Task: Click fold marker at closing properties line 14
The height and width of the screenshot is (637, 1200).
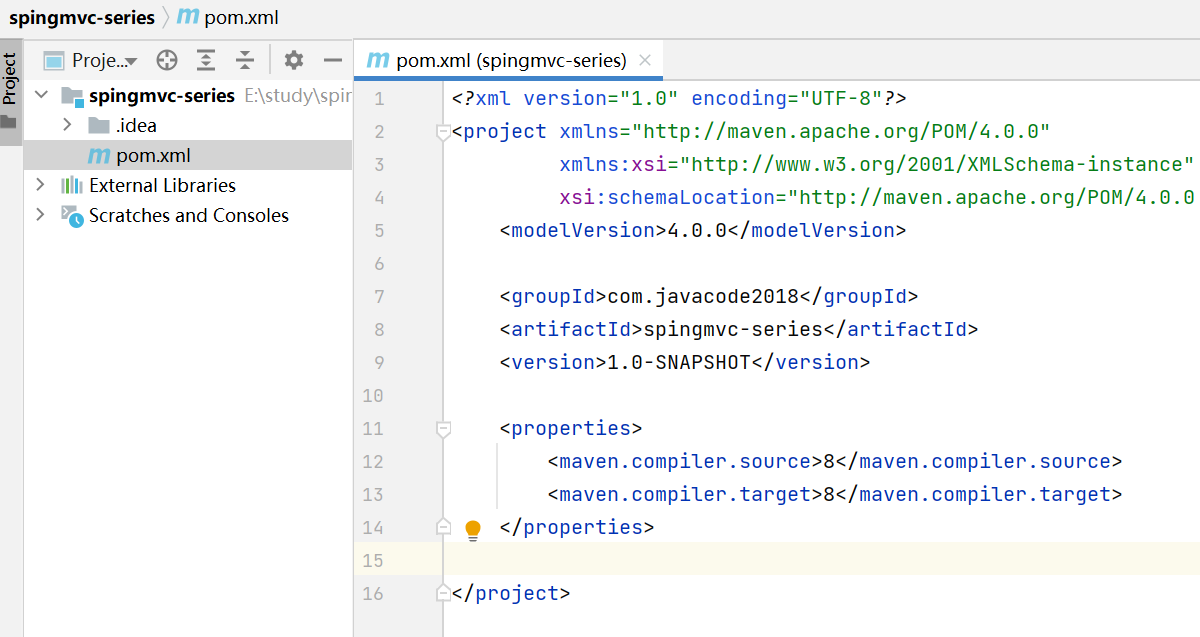Action: pos(443,527)
